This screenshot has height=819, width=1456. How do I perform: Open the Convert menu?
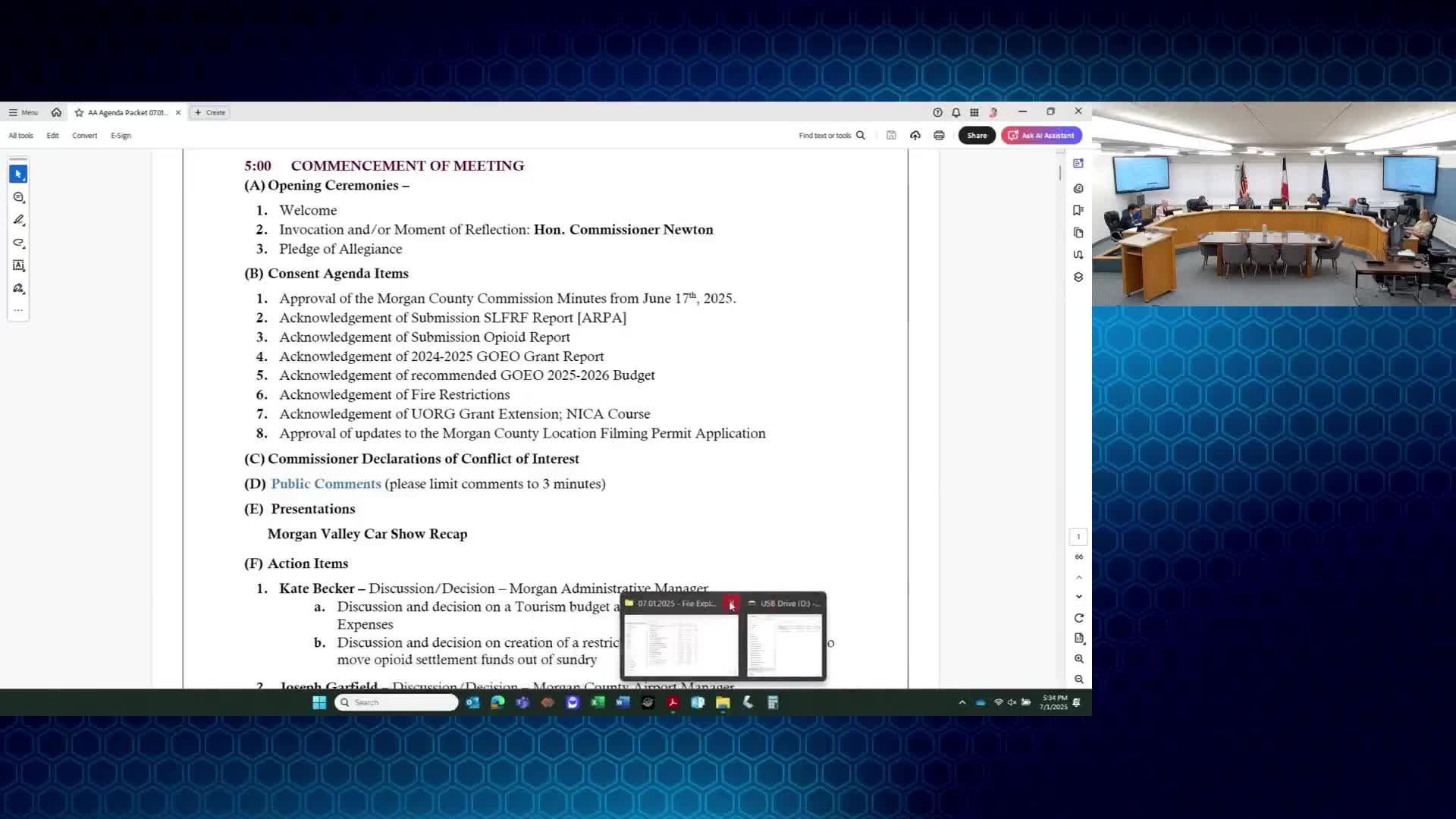tap(84, 136)
